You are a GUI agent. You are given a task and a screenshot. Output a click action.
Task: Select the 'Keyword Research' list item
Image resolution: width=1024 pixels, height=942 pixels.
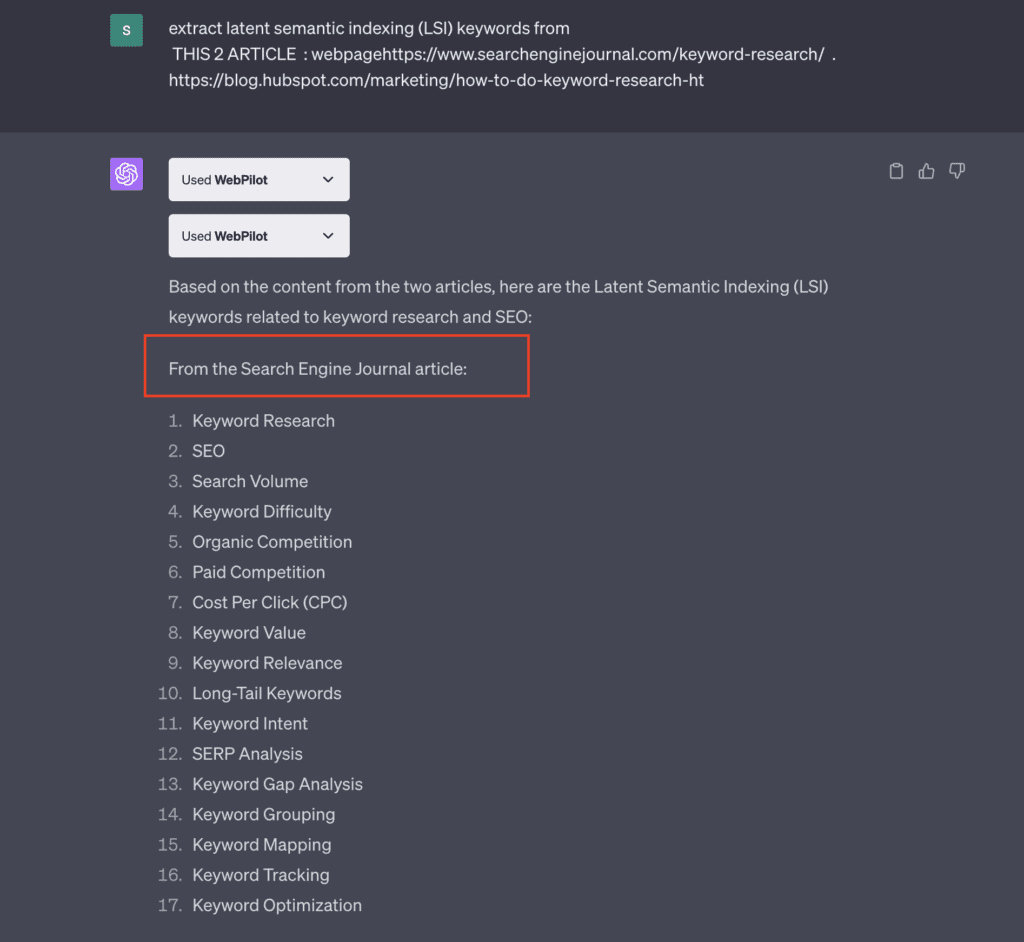pos(263,421)
